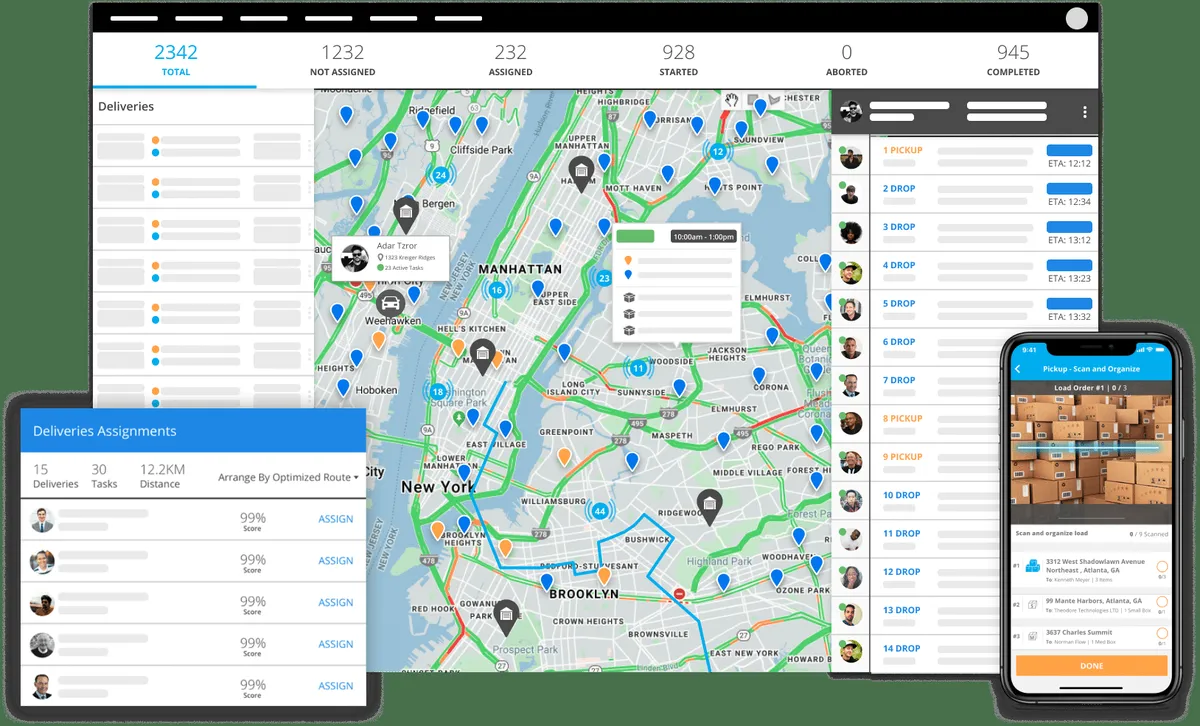Open the cluster marker numbered 18
The width and height of the screenshot is (1200, 726).
tap(437, 391)
